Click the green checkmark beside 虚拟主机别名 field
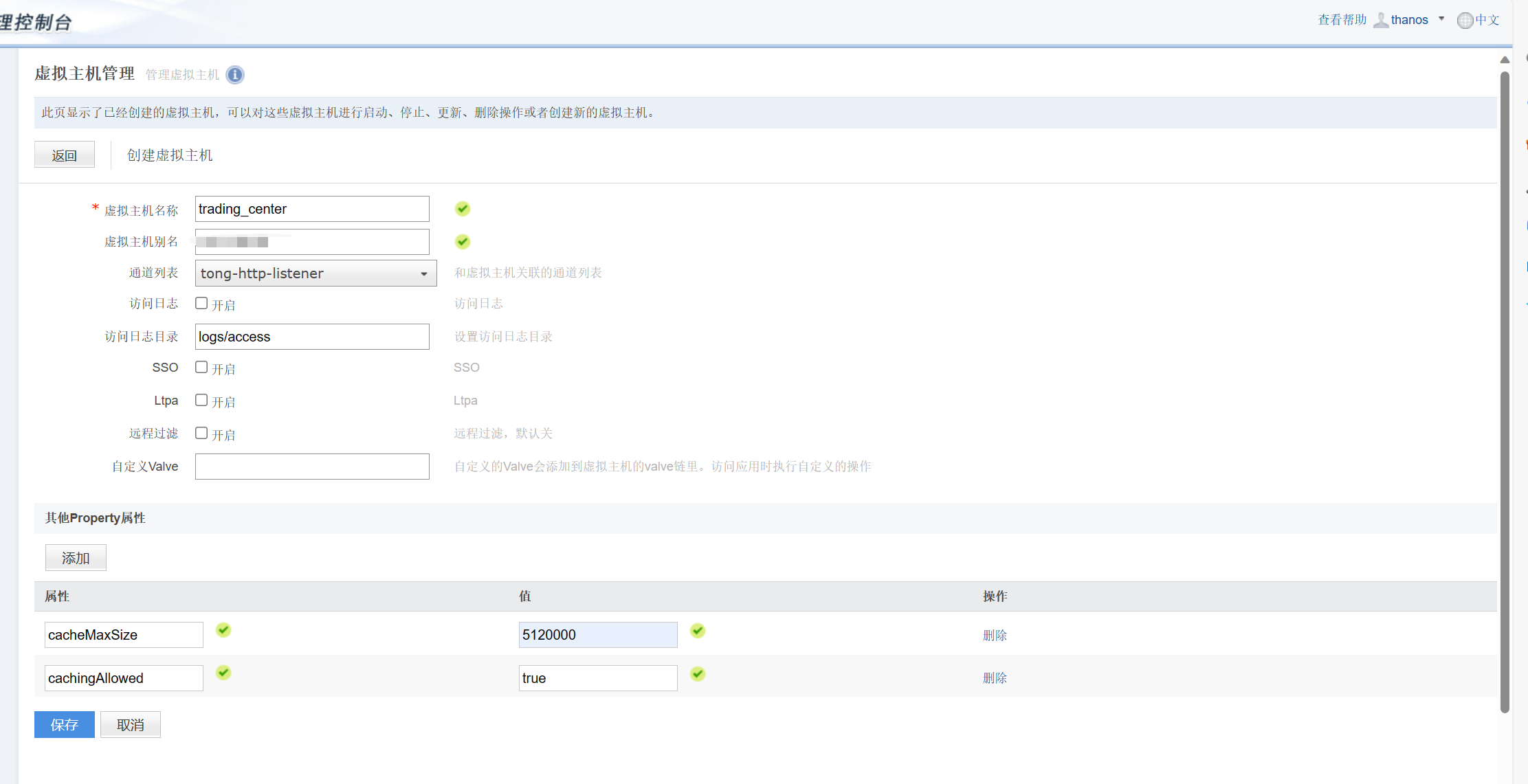1528x784 pixels. click(463, 242)
